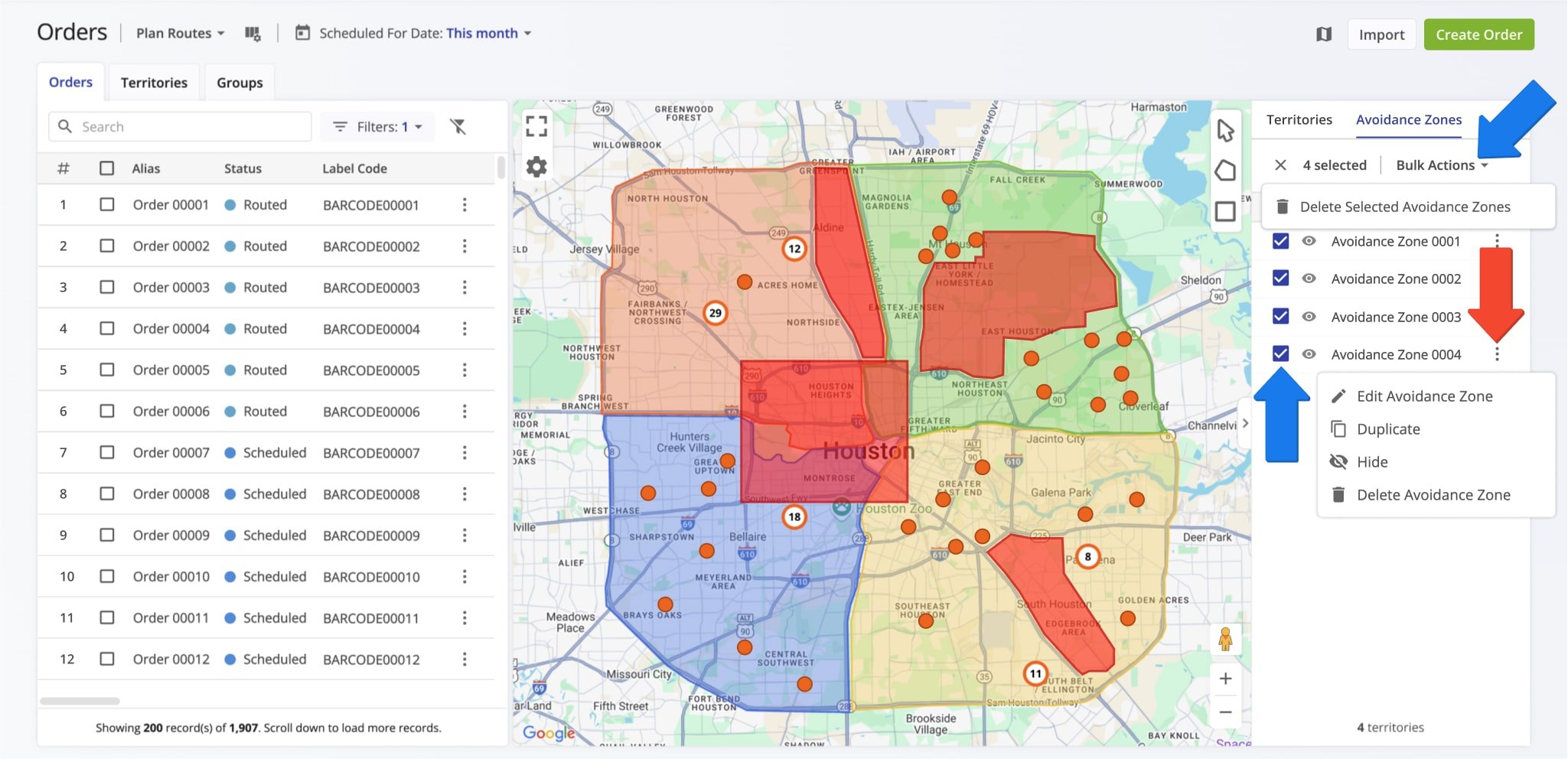Image resolution: width=1568 pixels, height=759 pixels.
Task: Toggle the select-all orders checkbox in header
Action: [x=107, y=168]
